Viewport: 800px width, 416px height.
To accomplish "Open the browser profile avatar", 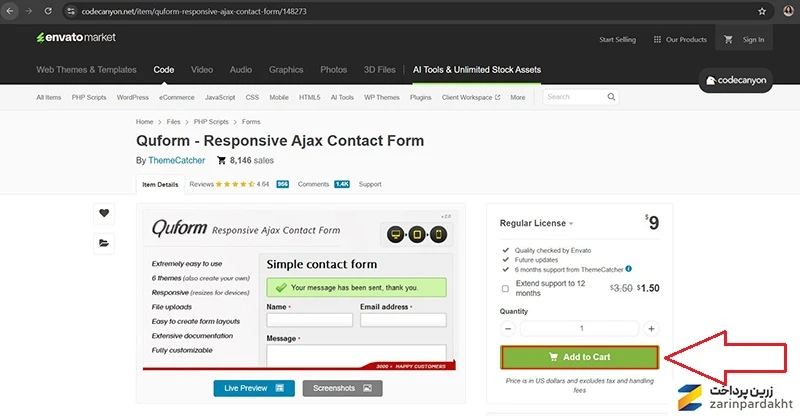I will point(788,11).
